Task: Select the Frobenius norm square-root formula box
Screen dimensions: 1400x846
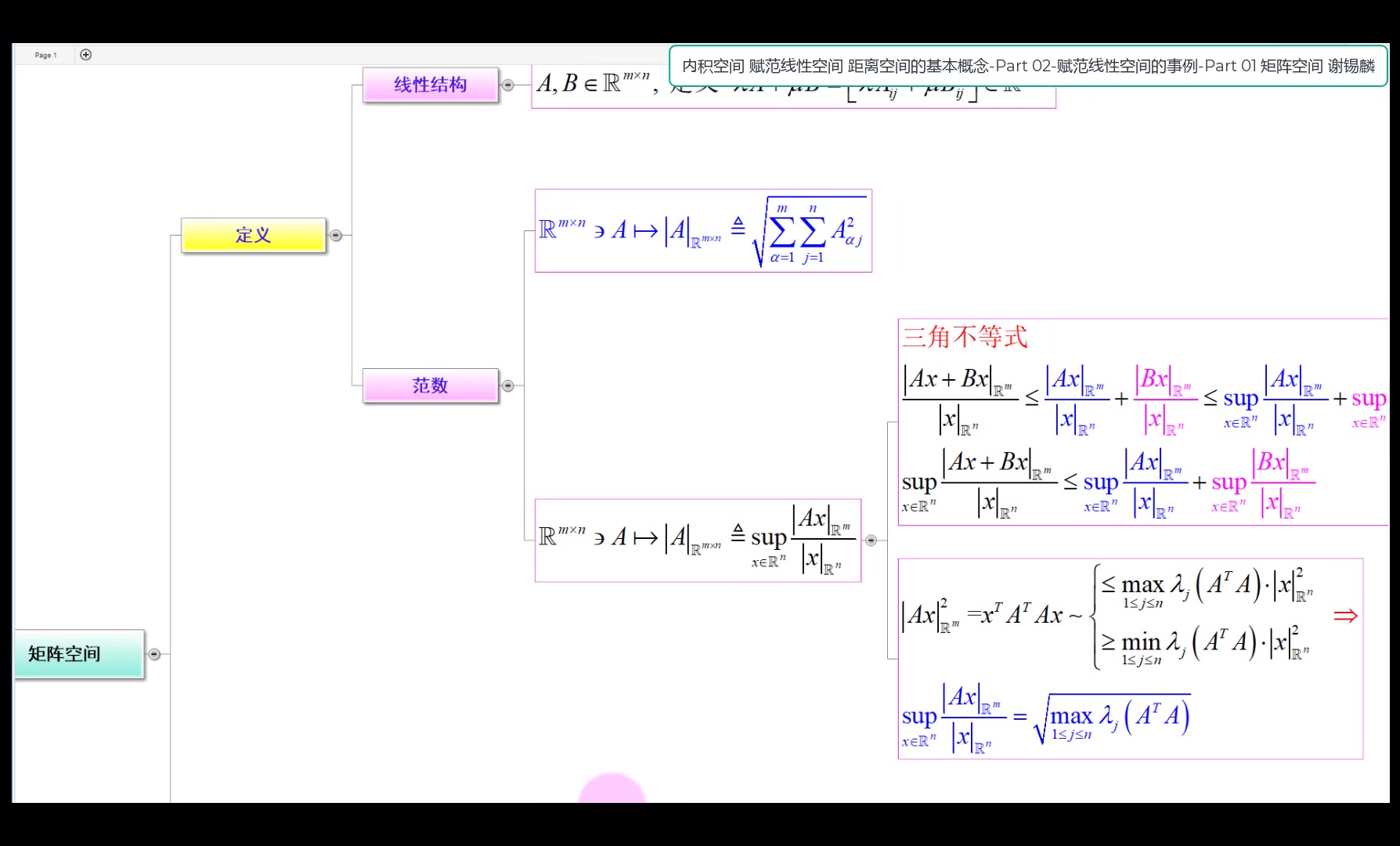Action: (x=703, y=231)
